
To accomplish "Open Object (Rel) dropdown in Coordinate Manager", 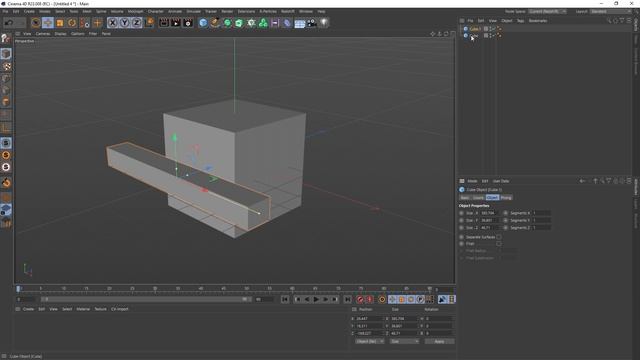I will (369, 341).
